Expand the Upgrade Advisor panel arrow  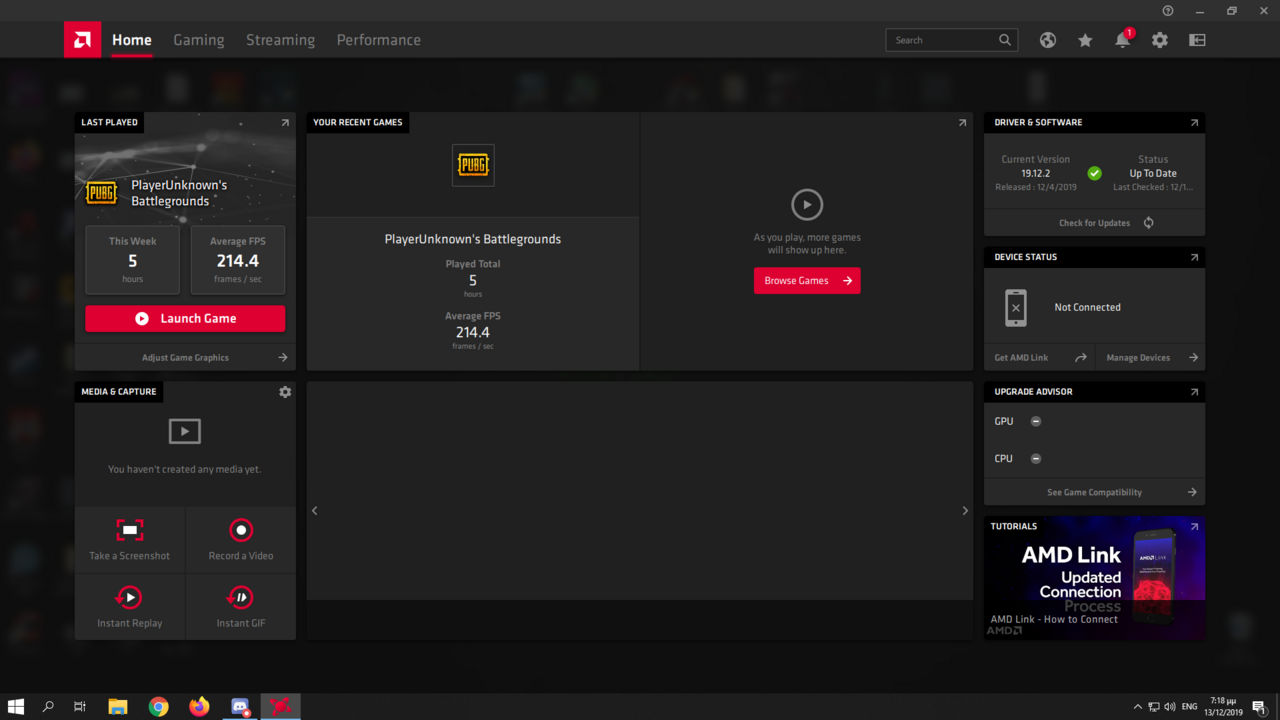coord(1194,392)
